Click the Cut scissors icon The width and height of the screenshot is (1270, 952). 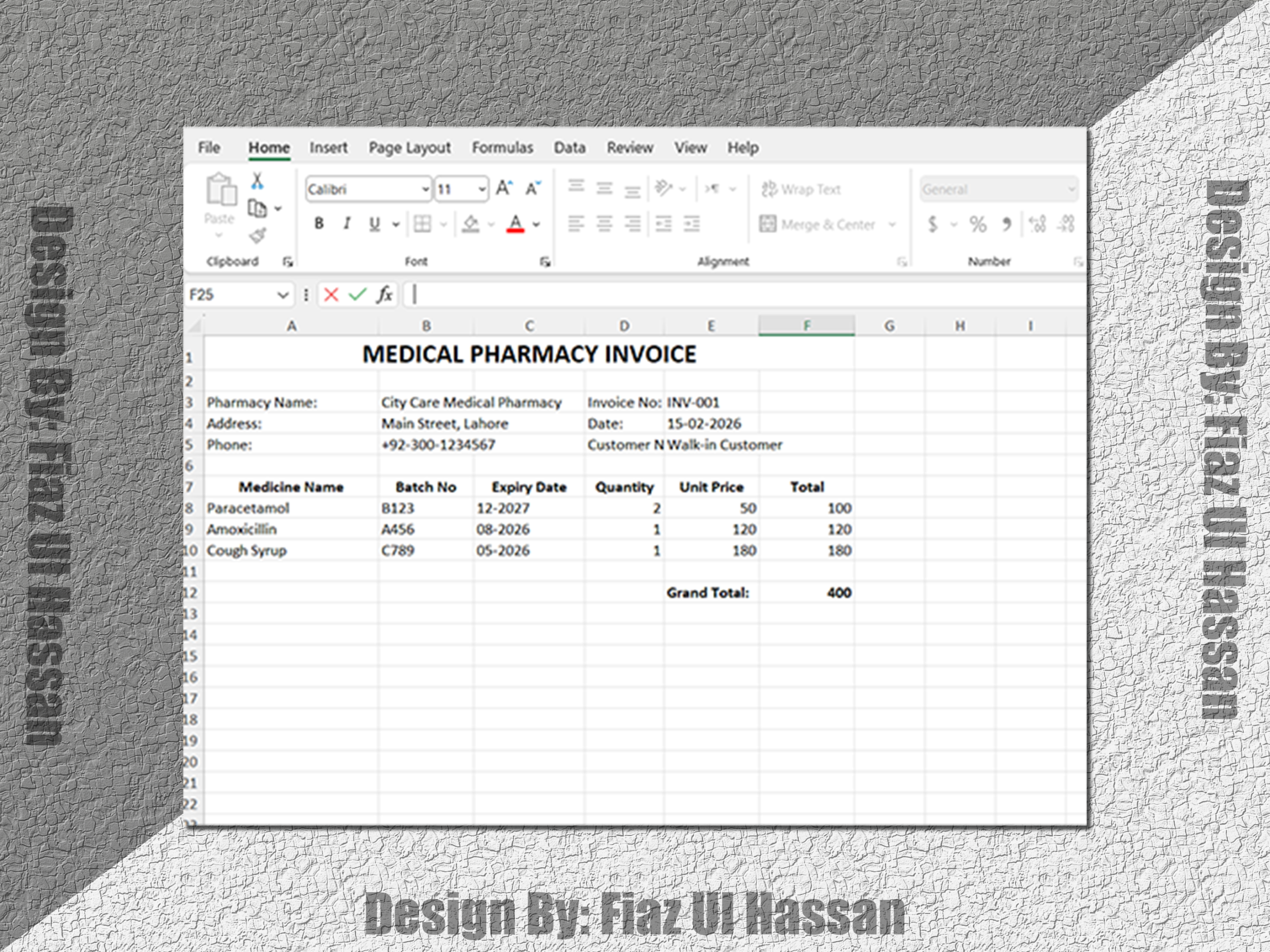click(x=257, y=181)
